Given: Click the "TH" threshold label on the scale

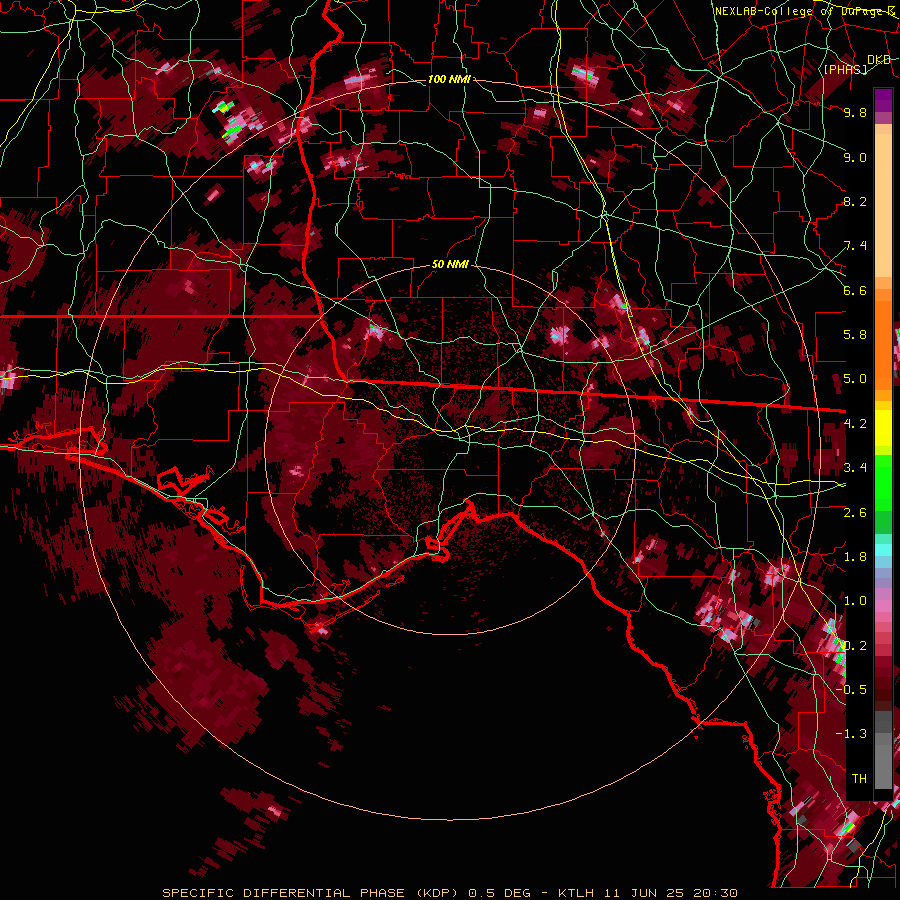Looking at the screenshot, I should [859, 779].
